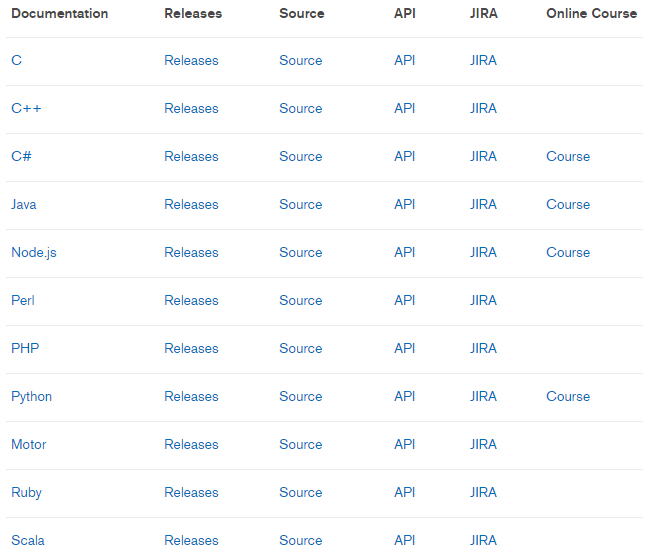Visit the JIRA tracker for C++
Screen dimensions: 652x558
pyautogui.click(x=483, y=109)
